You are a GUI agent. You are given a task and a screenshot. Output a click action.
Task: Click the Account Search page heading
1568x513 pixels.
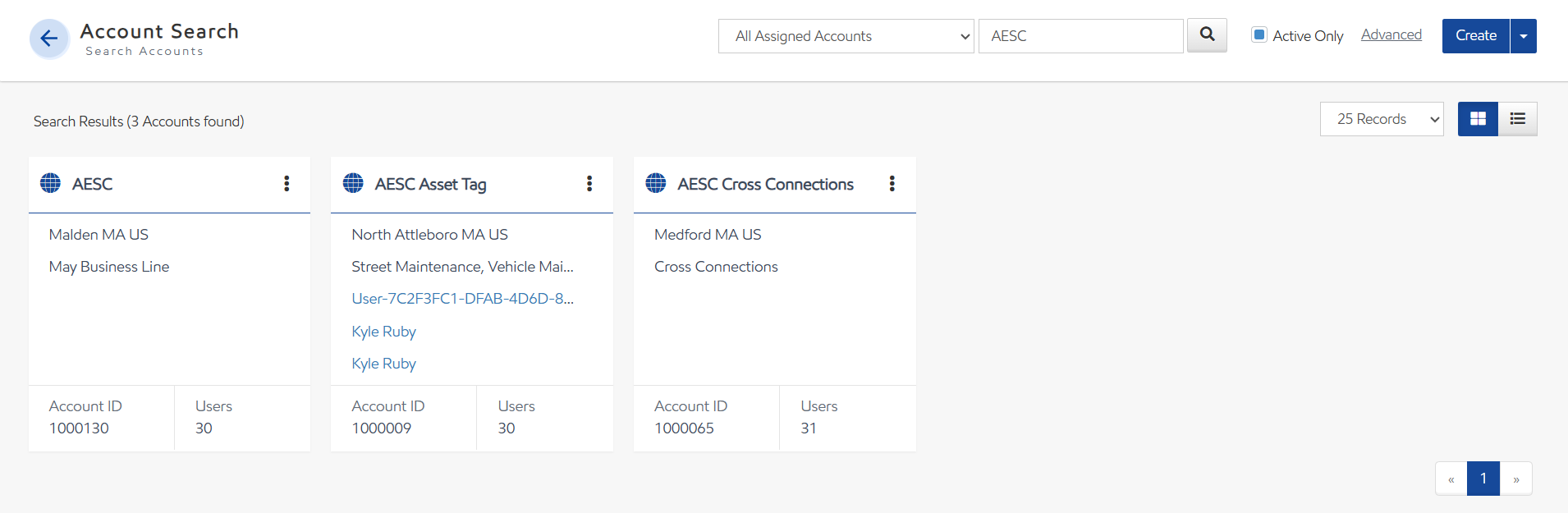[x=159, y=31]
